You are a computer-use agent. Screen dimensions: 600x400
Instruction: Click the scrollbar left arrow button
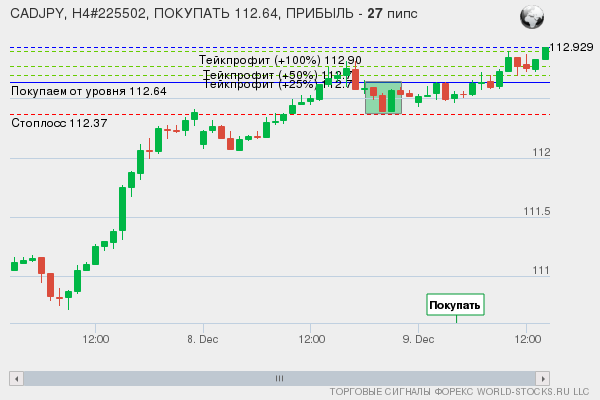point(16,378)
